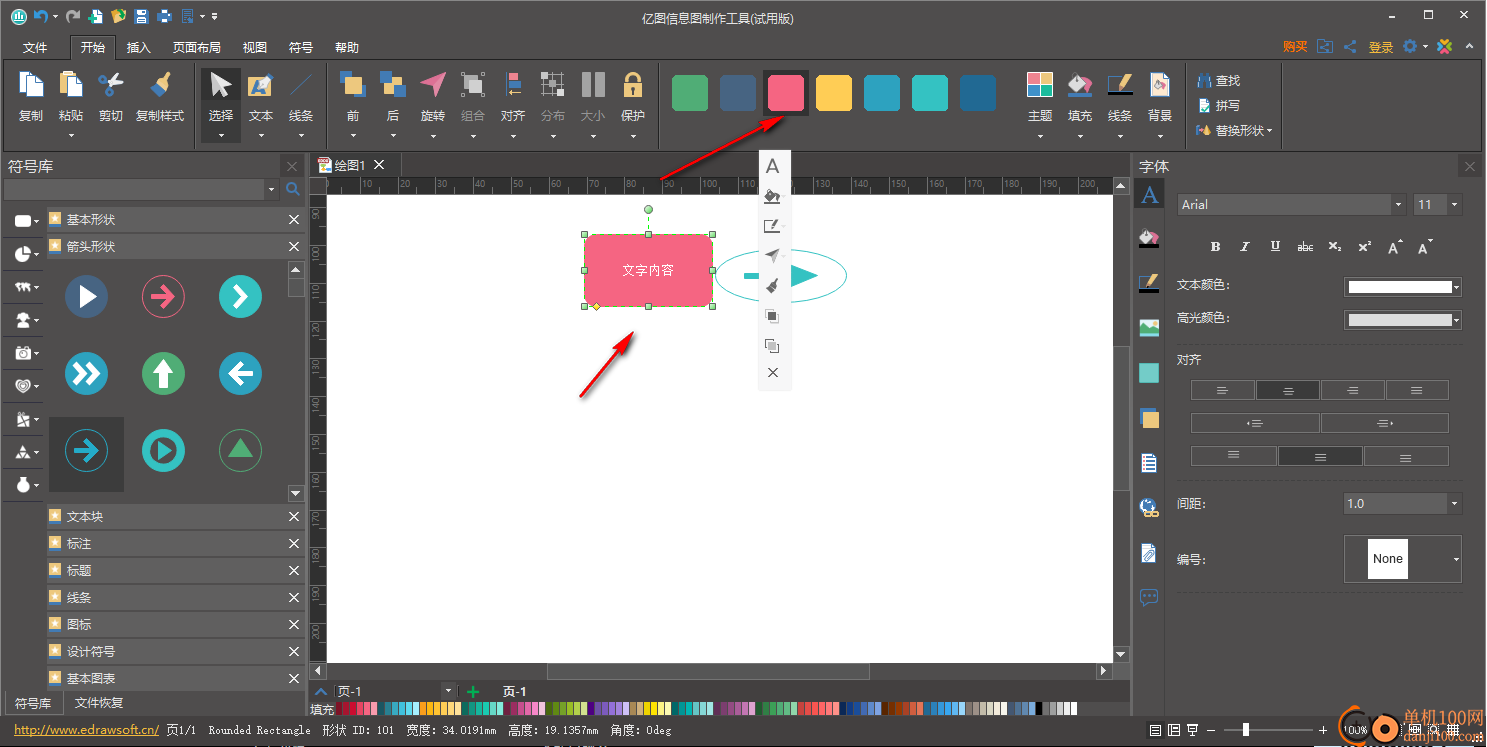Open the line spacing 1.0 dropdown
The image size is (1487, 747).
pyautogui.click(x=1454, y=504)
